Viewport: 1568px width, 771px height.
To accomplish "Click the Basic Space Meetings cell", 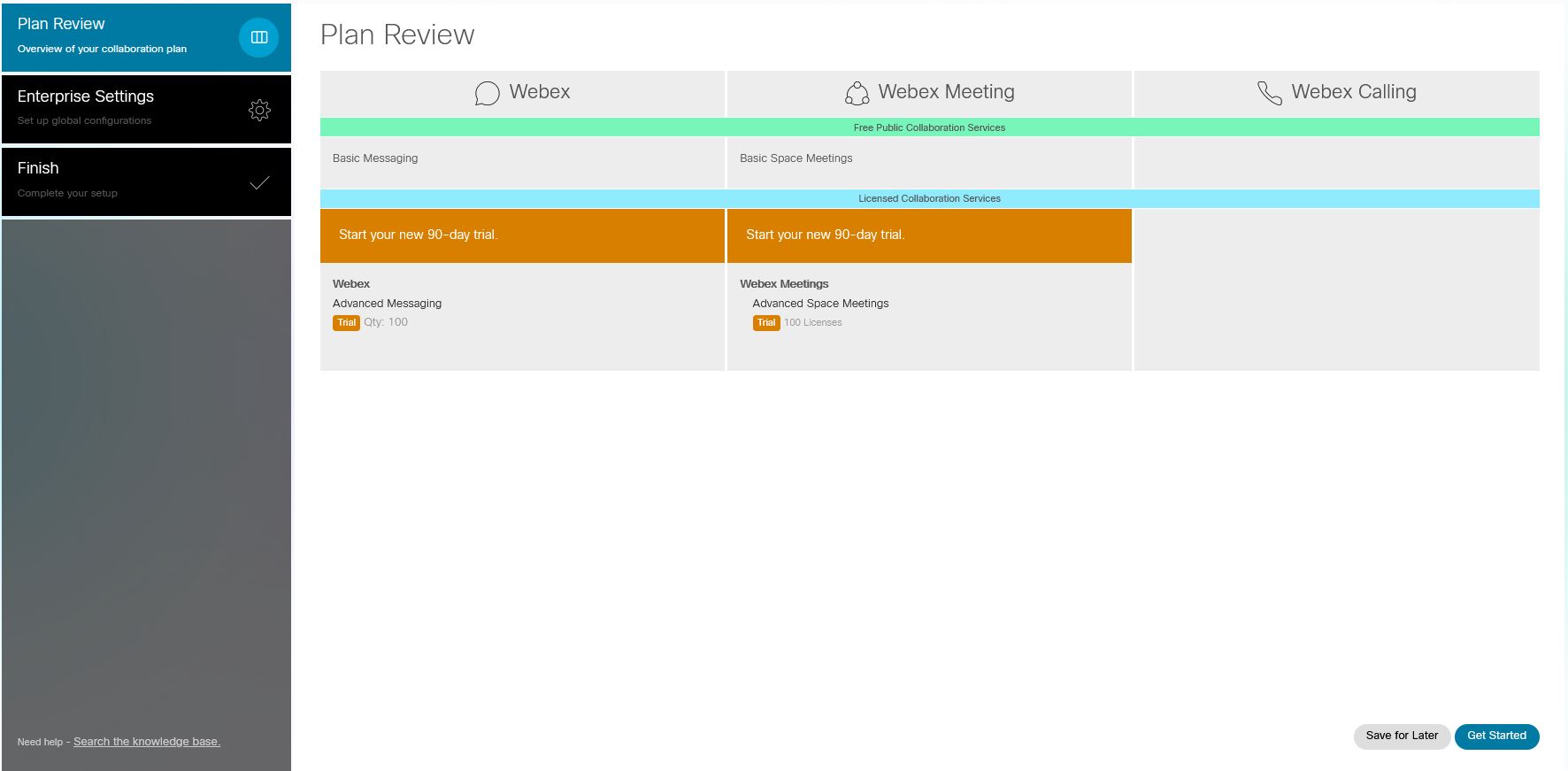I will pos(929,162).
